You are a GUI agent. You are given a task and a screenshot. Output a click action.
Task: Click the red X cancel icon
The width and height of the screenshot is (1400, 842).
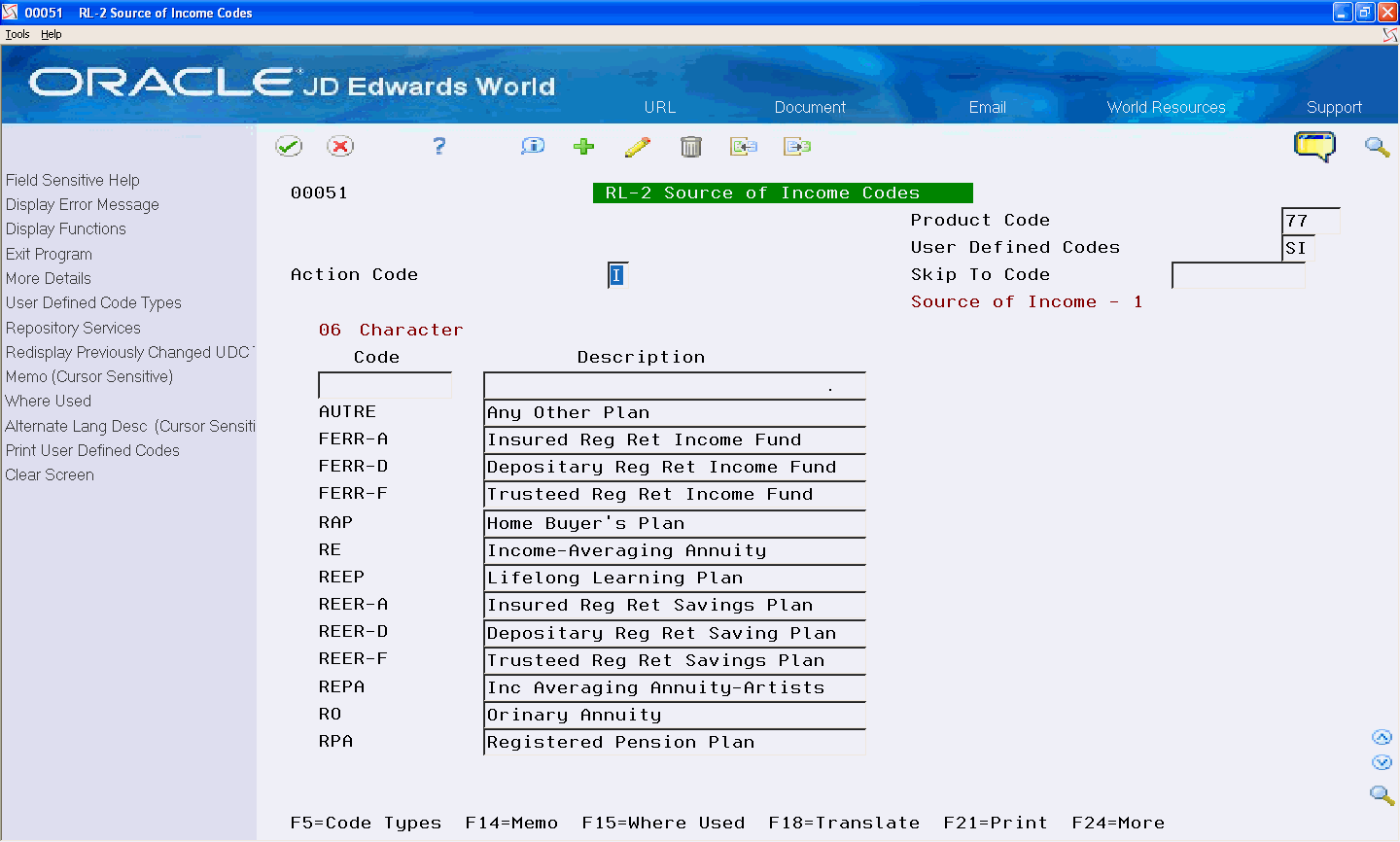341,146
